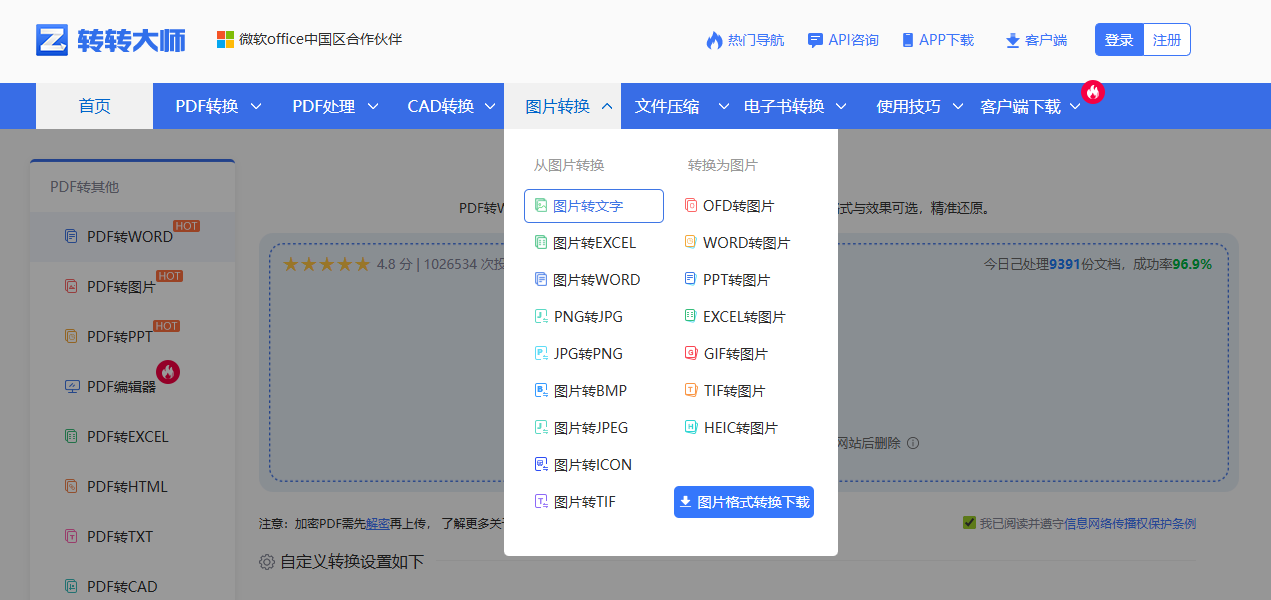Expand the 电子书转换 dropdown chevron
The width and height of the screenshot is (1271, 600).
pos(841,106)
